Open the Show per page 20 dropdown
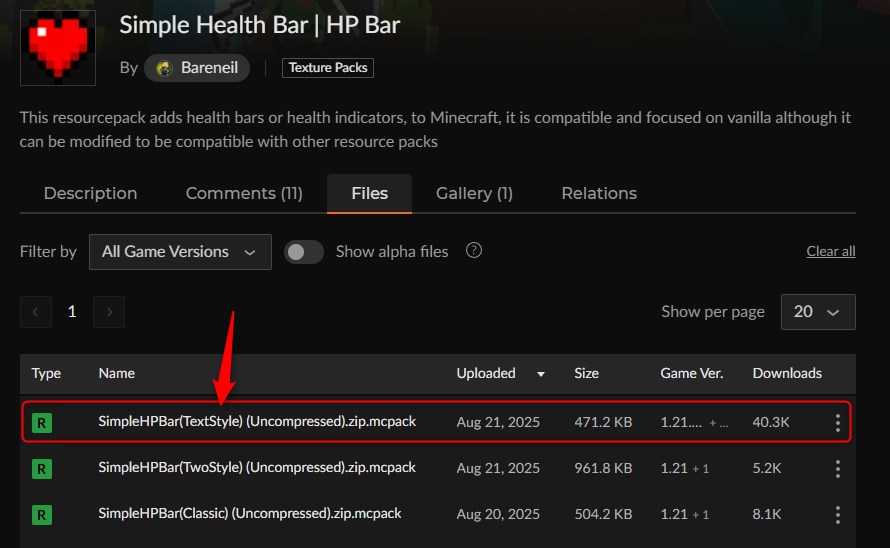 tap(818, 312)
